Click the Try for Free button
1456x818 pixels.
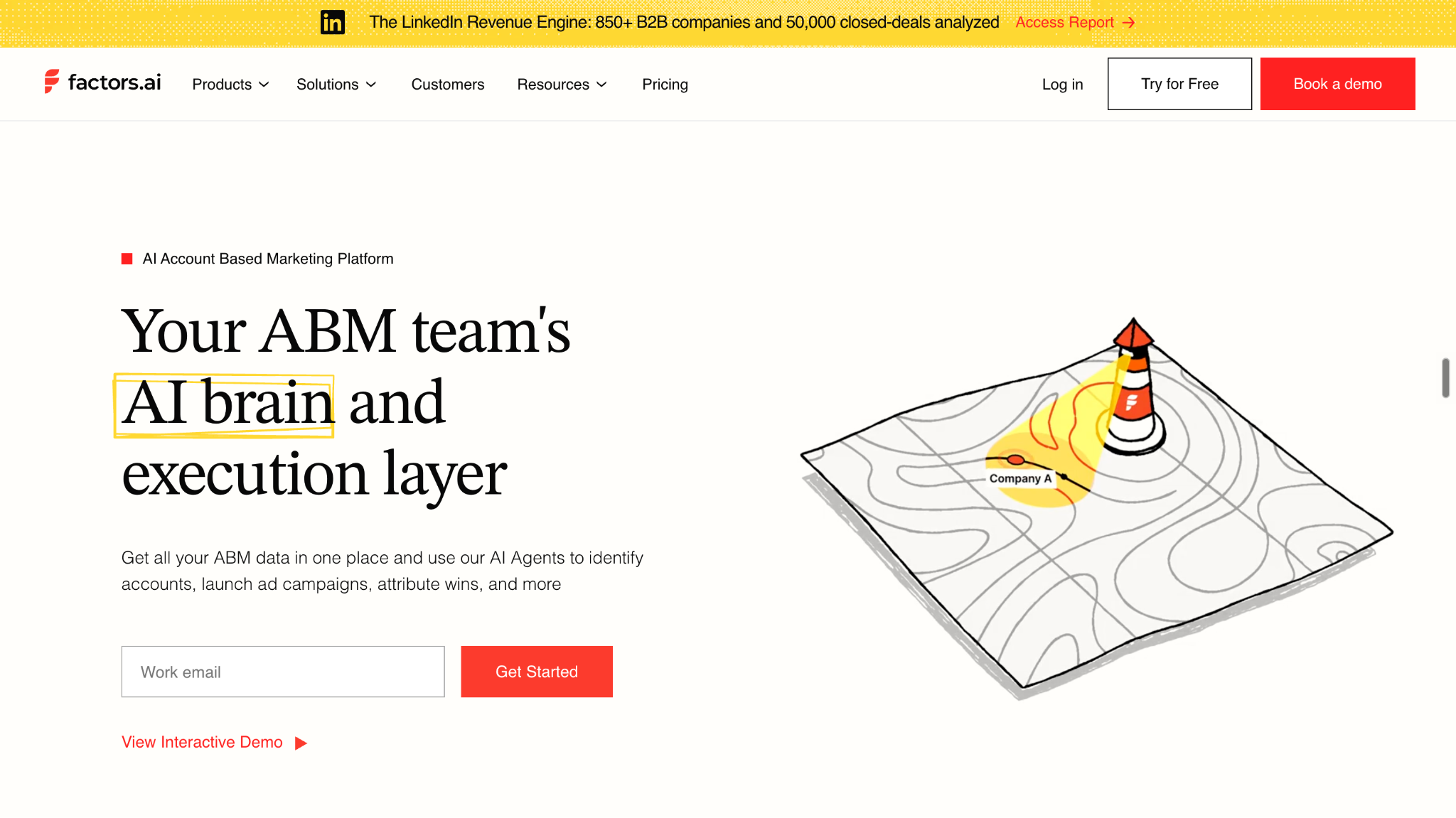(x=1179, y=84)
